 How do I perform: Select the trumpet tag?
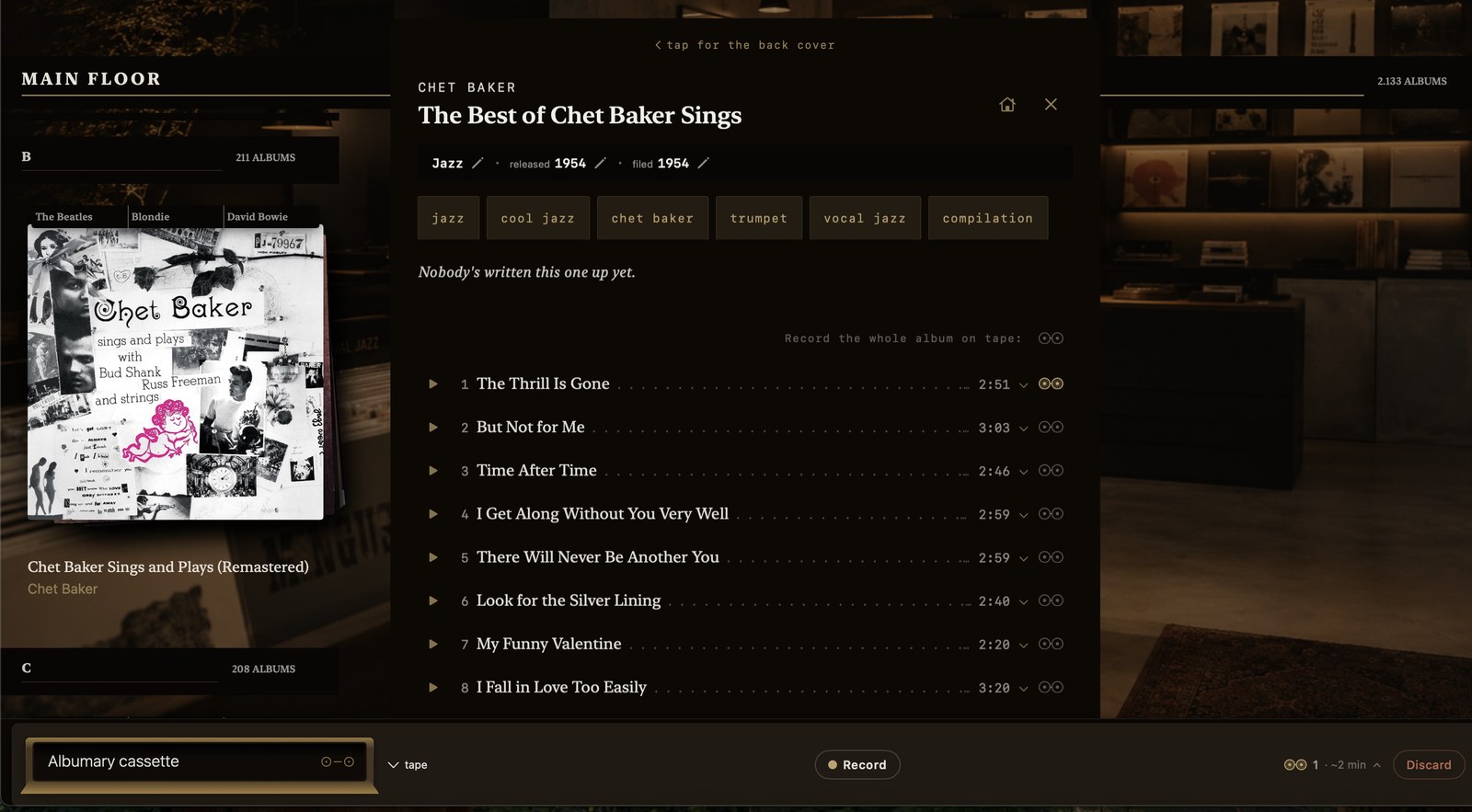coord(759,218)
